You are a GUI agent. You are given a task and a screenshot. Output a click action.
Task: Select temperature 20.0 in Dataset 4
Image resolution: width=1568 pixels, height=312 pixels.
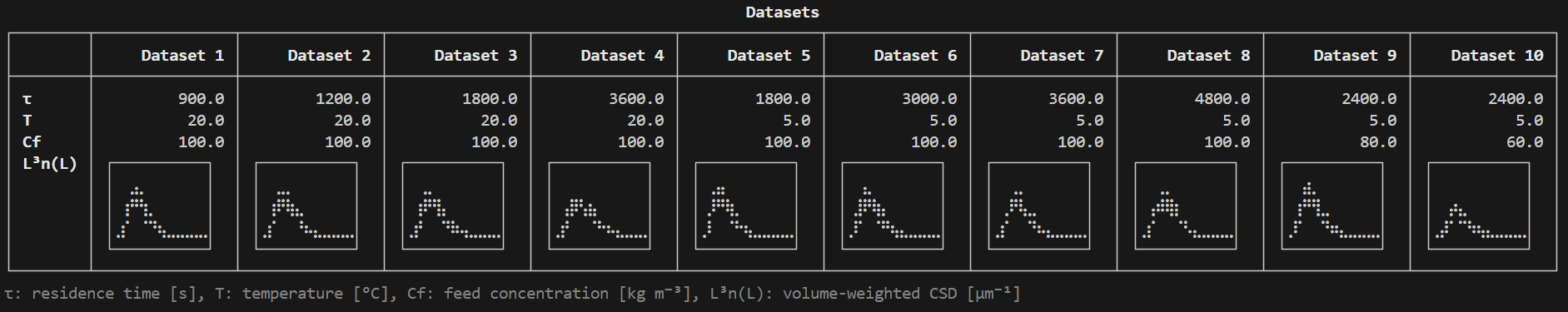[x=645, y=121]
